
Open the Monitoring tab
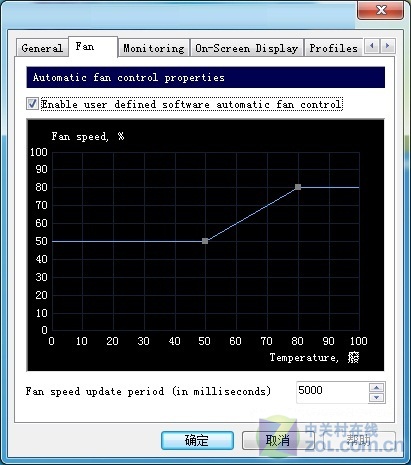coord(154,48)
